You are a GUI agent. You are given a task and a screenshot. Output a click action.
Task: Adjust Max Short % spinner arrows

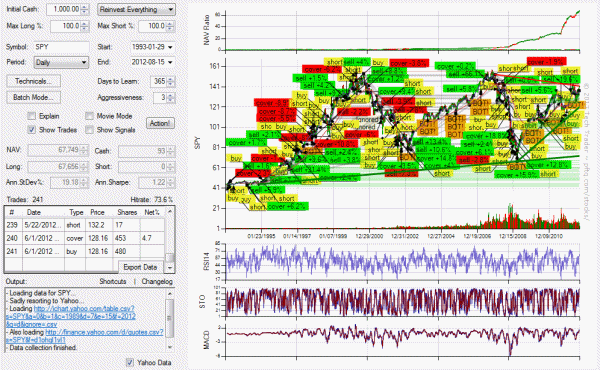coord(170,26)
